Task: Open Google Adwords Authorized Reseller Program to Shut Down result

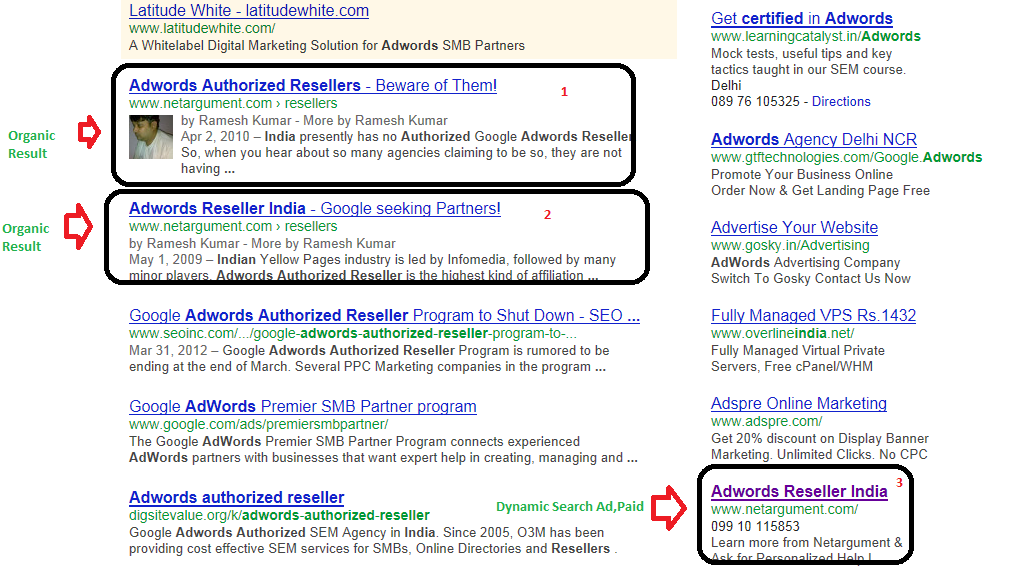Action: tap(384, 316)
